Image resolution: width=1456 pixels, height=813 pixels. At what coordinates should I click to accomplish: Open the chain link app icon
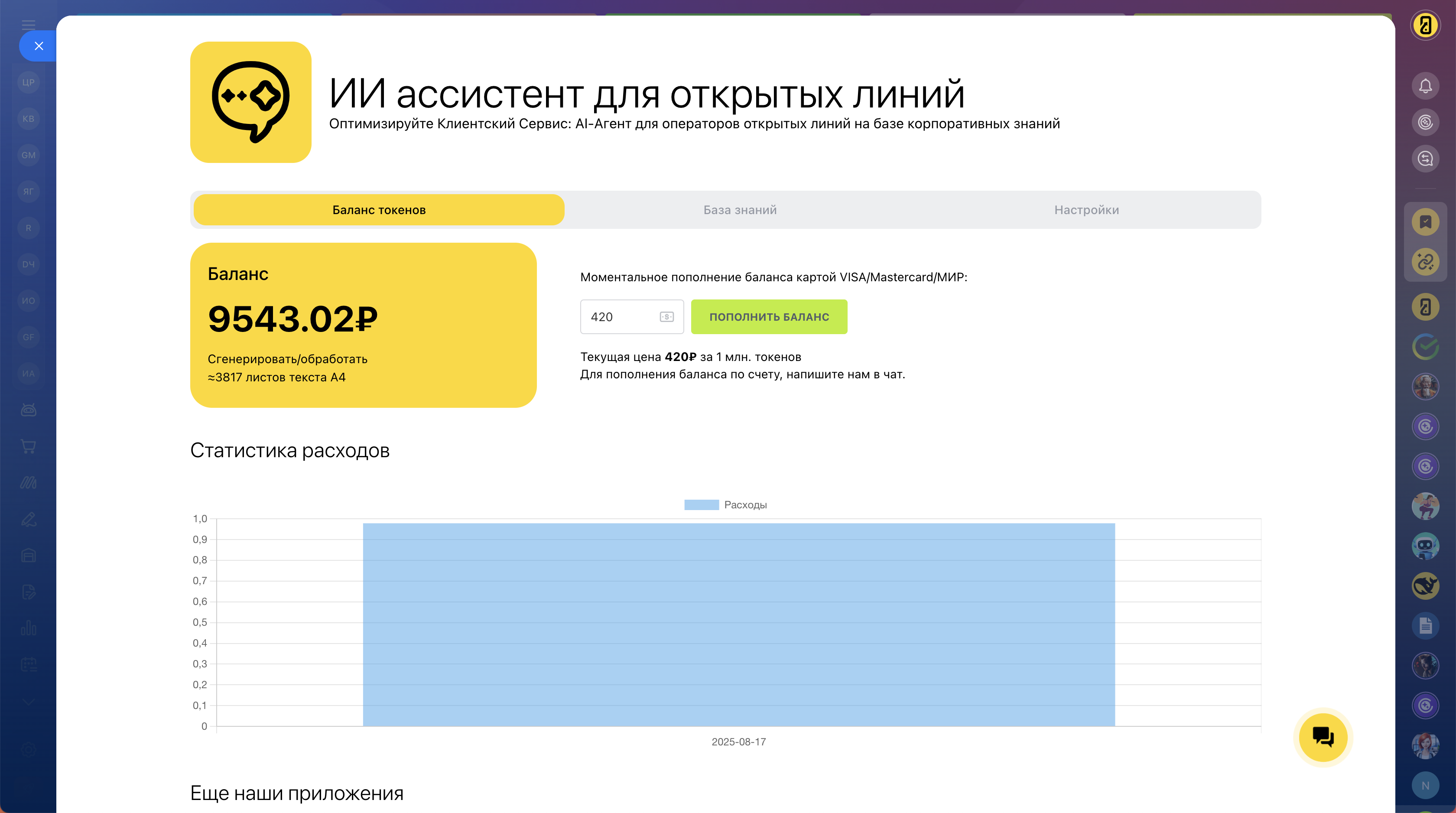(1425, 262)
